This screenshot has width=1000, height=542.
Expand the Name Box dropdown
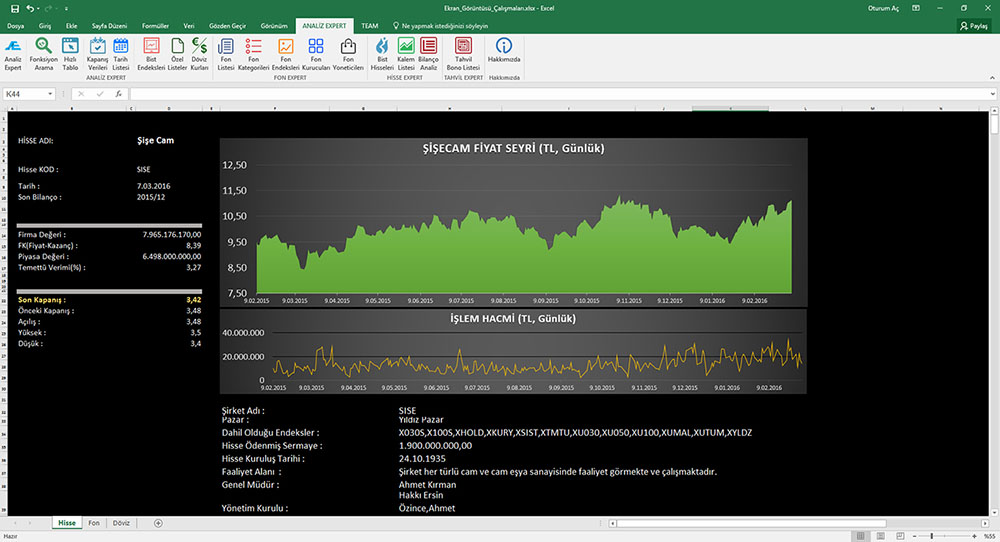(x=50, y=94)
